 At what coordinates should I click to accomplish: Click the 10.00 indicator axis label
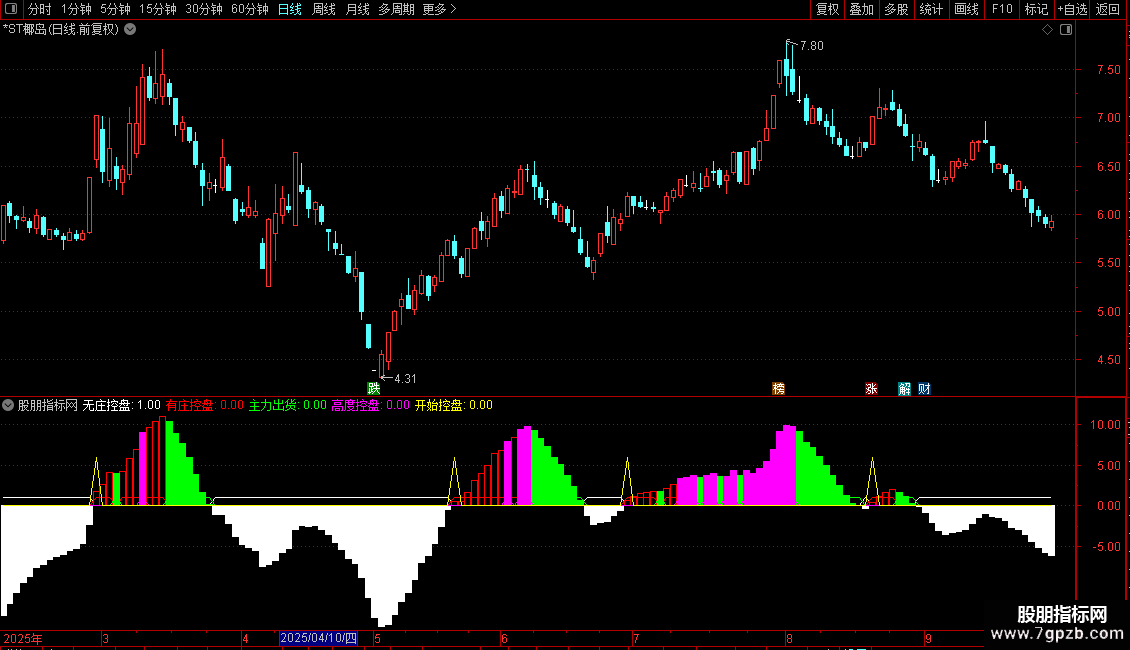tap(1105, 424)
